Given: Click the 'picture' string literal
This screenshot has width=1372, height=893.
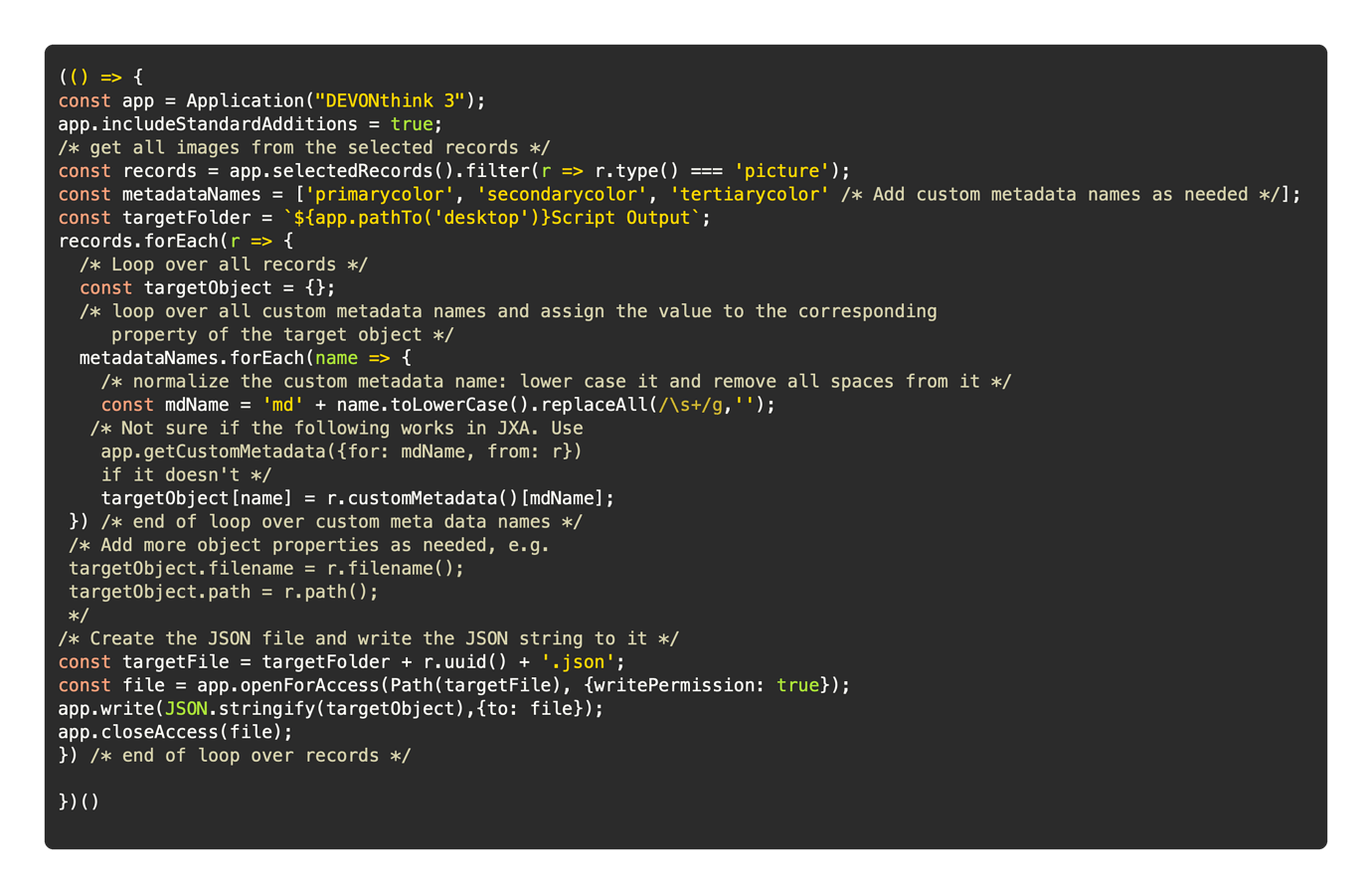Looking at the screenshot, I should click(782, 171).
